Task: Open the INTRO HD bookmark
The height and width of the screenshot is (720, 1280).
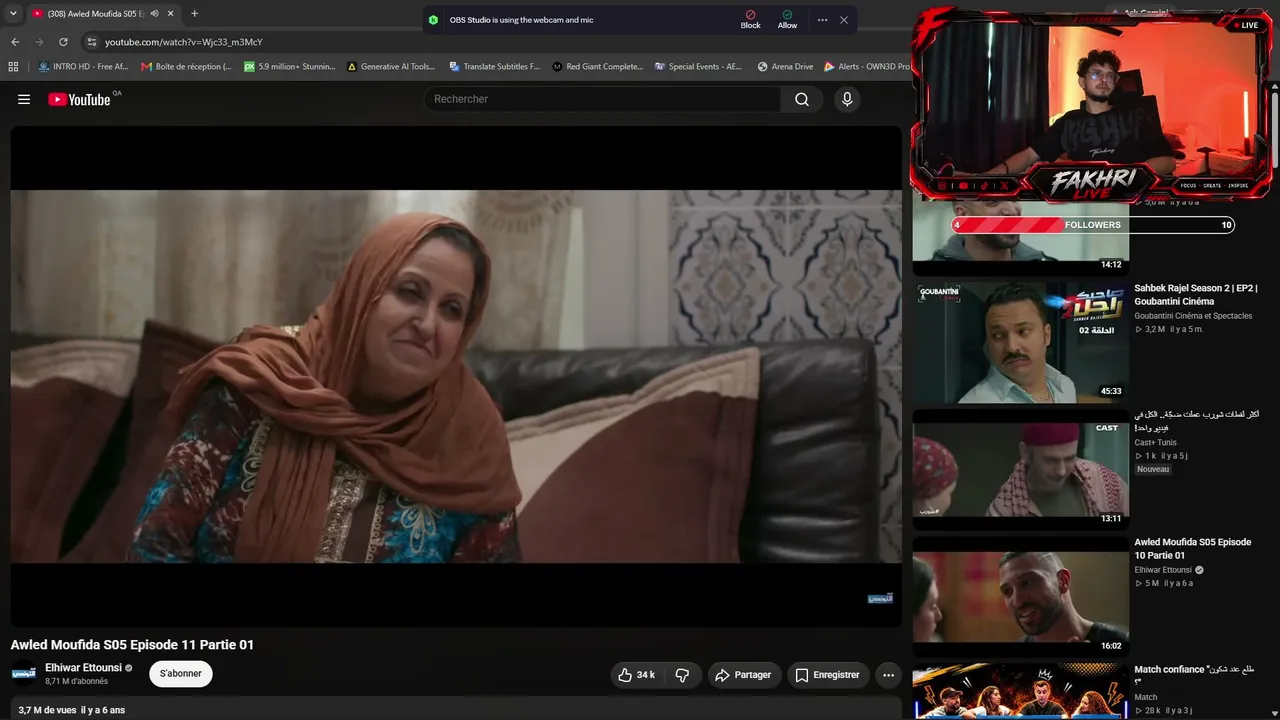Action: (x=83, y=67)
